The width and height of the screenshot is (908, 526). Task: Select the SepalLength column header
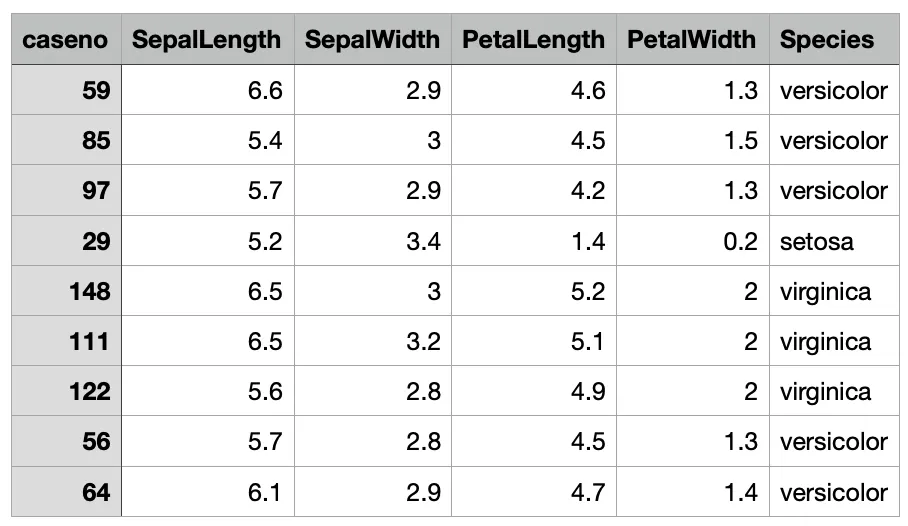click(x=207, y=40)
